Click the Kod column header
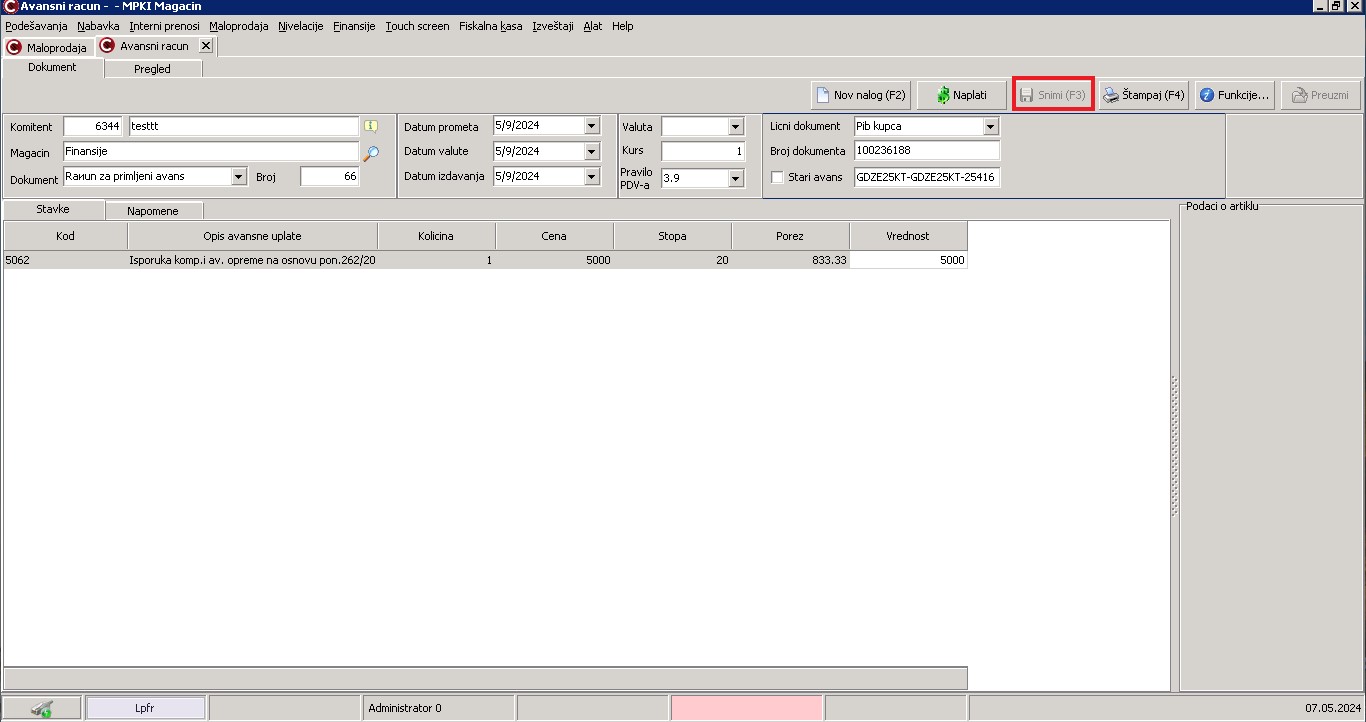 66,236
